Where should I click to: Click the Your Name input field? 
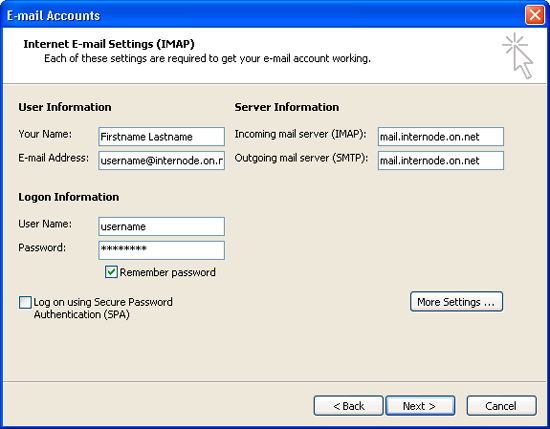coord(161,136)
